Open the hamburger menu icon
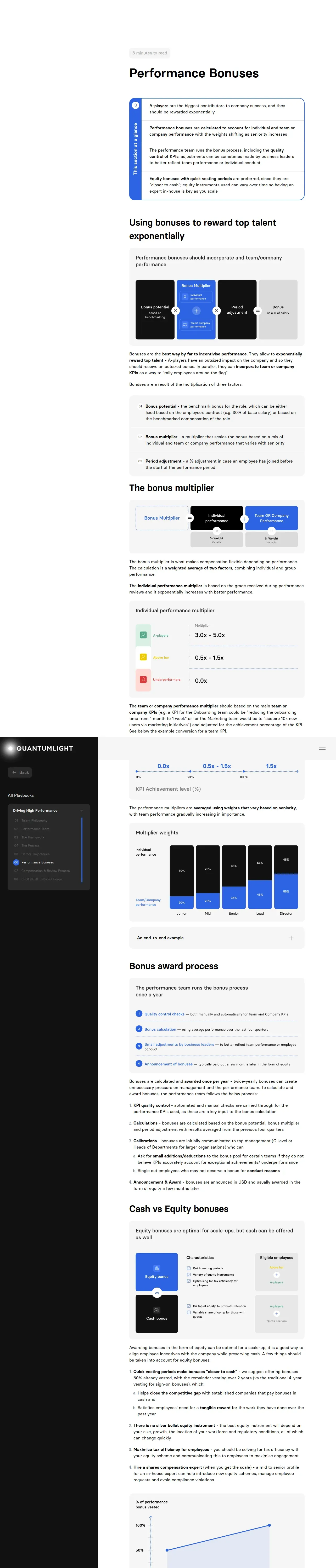The width and height of the screenshot is (336, 1568). [x=323, y=748]
